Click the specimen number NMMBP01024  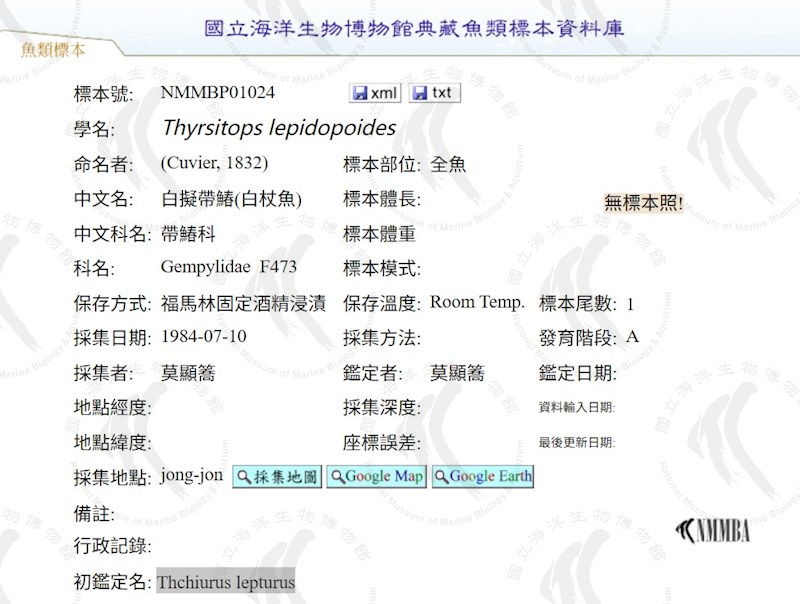(x=218, y=92)
